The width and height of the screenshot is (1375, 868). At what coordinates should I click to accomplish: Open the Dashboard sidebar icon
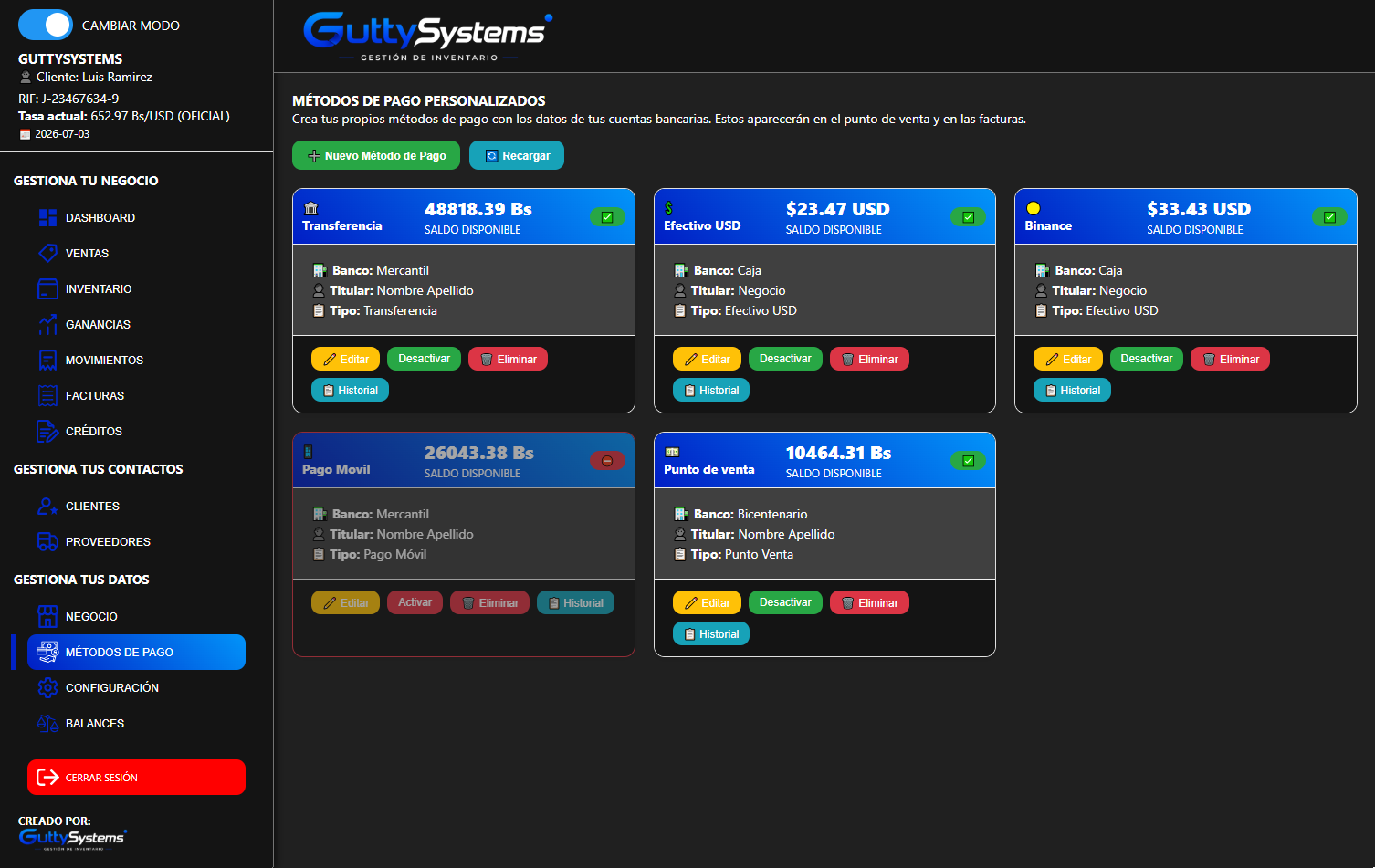tap(48, 217)
